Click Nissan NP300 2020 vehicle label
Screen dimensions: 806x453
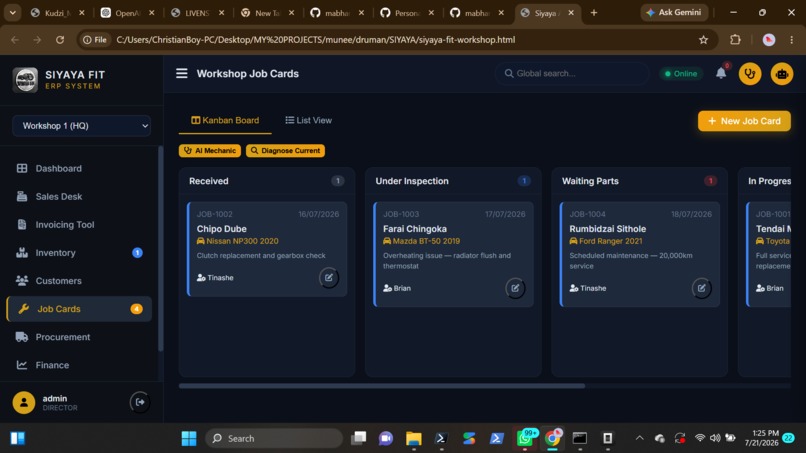pos(237,241)
